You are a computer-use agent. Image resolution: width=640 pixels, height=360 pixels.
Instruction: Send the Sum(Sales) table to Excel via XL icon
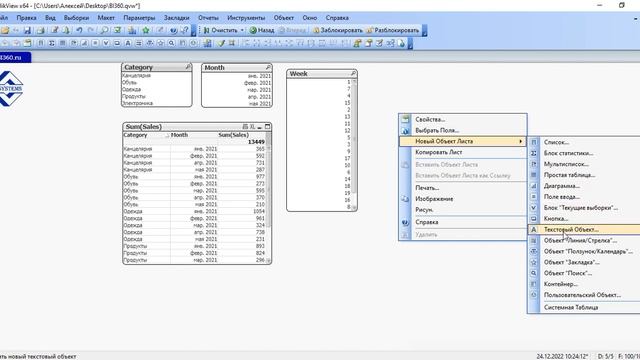pos(252,127)
